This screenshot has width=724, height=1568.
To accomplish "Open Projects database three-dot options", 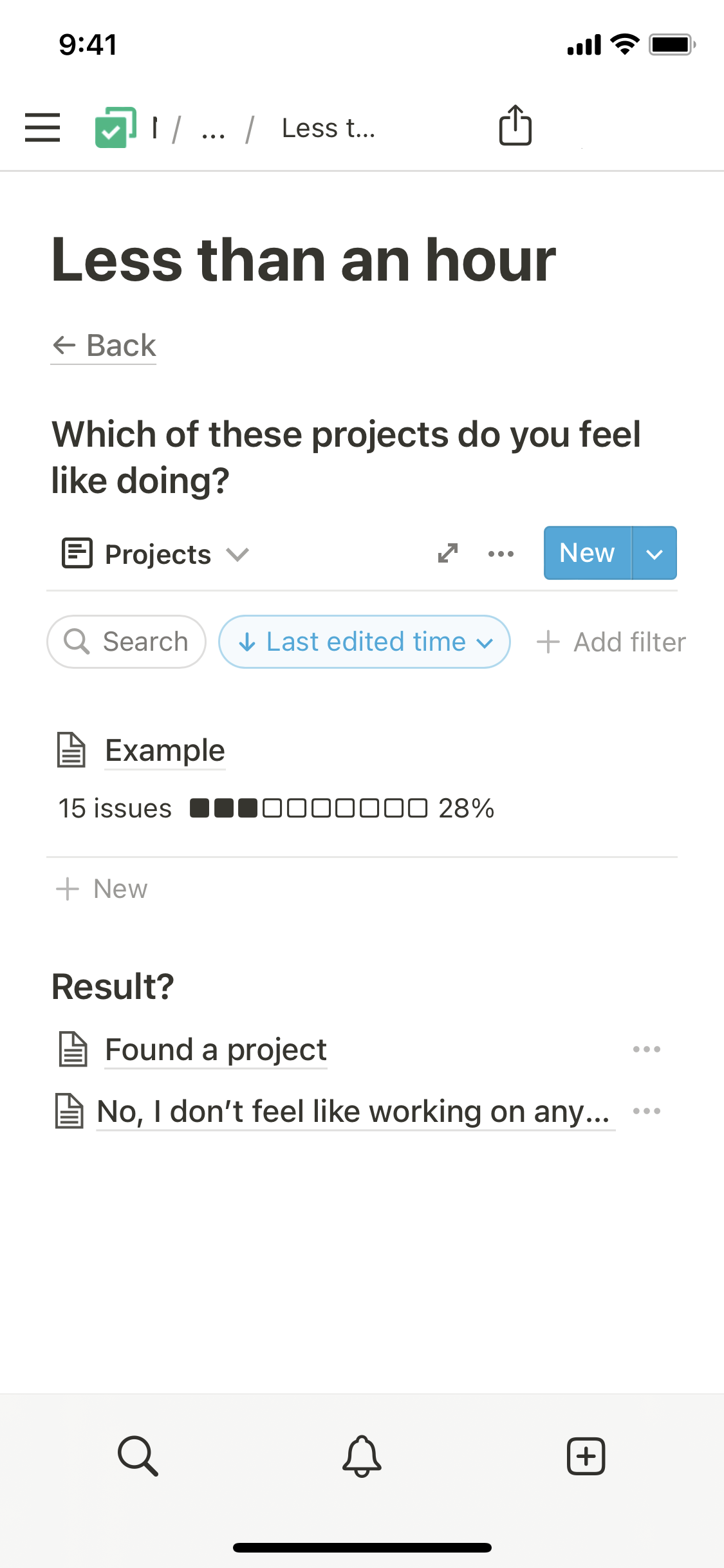I will tap(501, 554).
